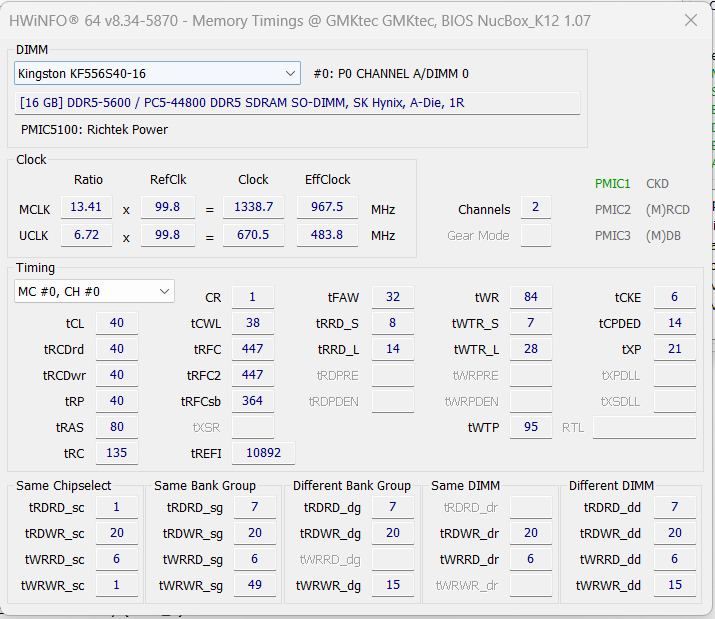Select the tWRWR_dg value field
715x619 pixels.
point(393,586)
